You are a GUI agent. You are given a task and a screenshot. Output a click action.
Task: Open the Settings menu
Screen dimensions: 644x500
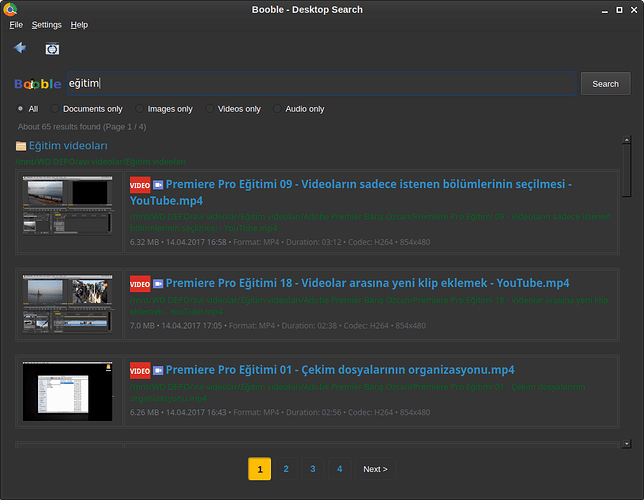46,25
